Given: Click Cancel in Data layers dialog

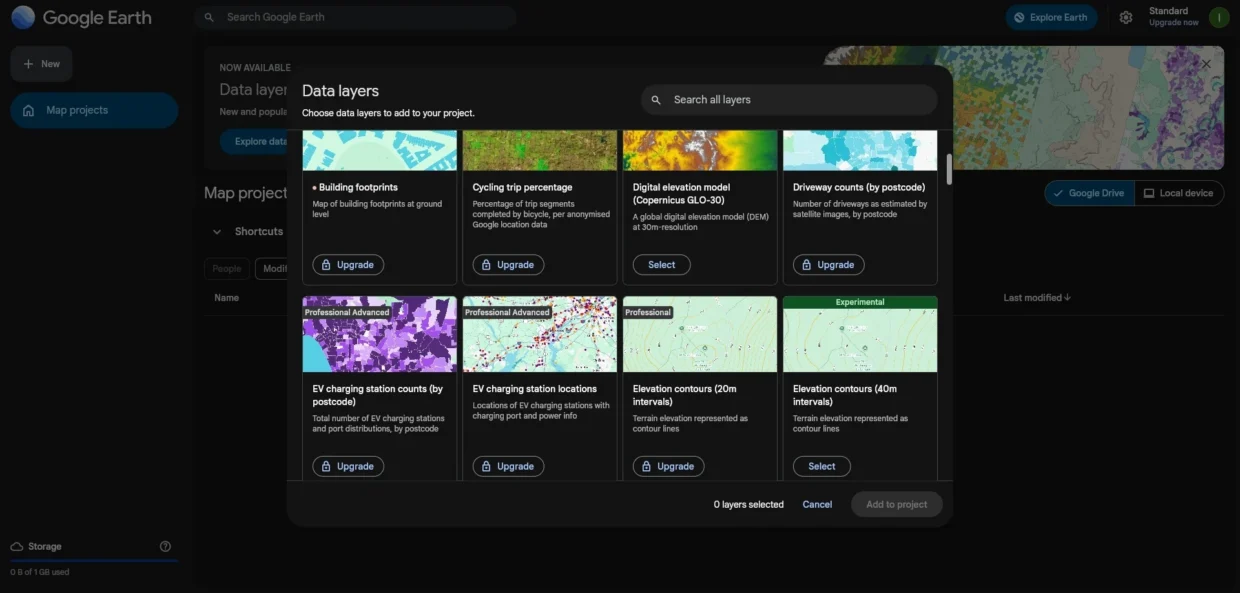Looking at the screenshot, I should tap(817, 504).
